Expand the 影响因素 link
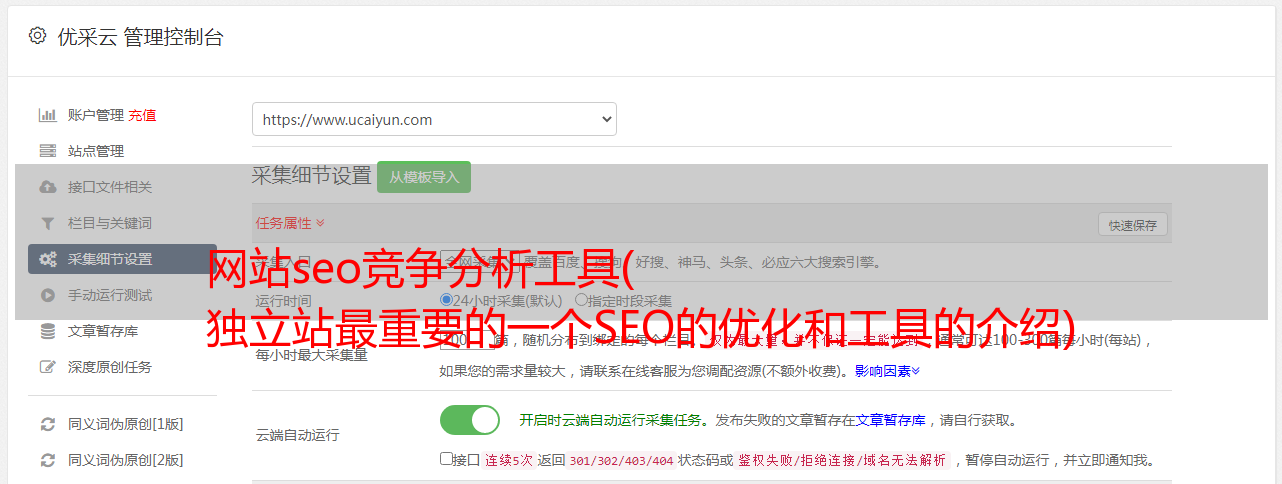This screenshot has width=1282, height=484. (887, 371)
